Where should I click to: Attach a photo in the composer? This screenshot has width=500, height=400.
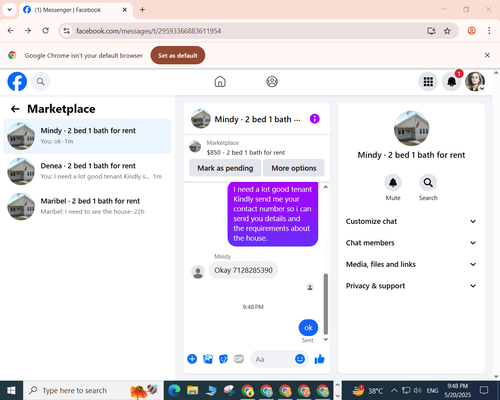pyautogui.click(x=208, y=359)
